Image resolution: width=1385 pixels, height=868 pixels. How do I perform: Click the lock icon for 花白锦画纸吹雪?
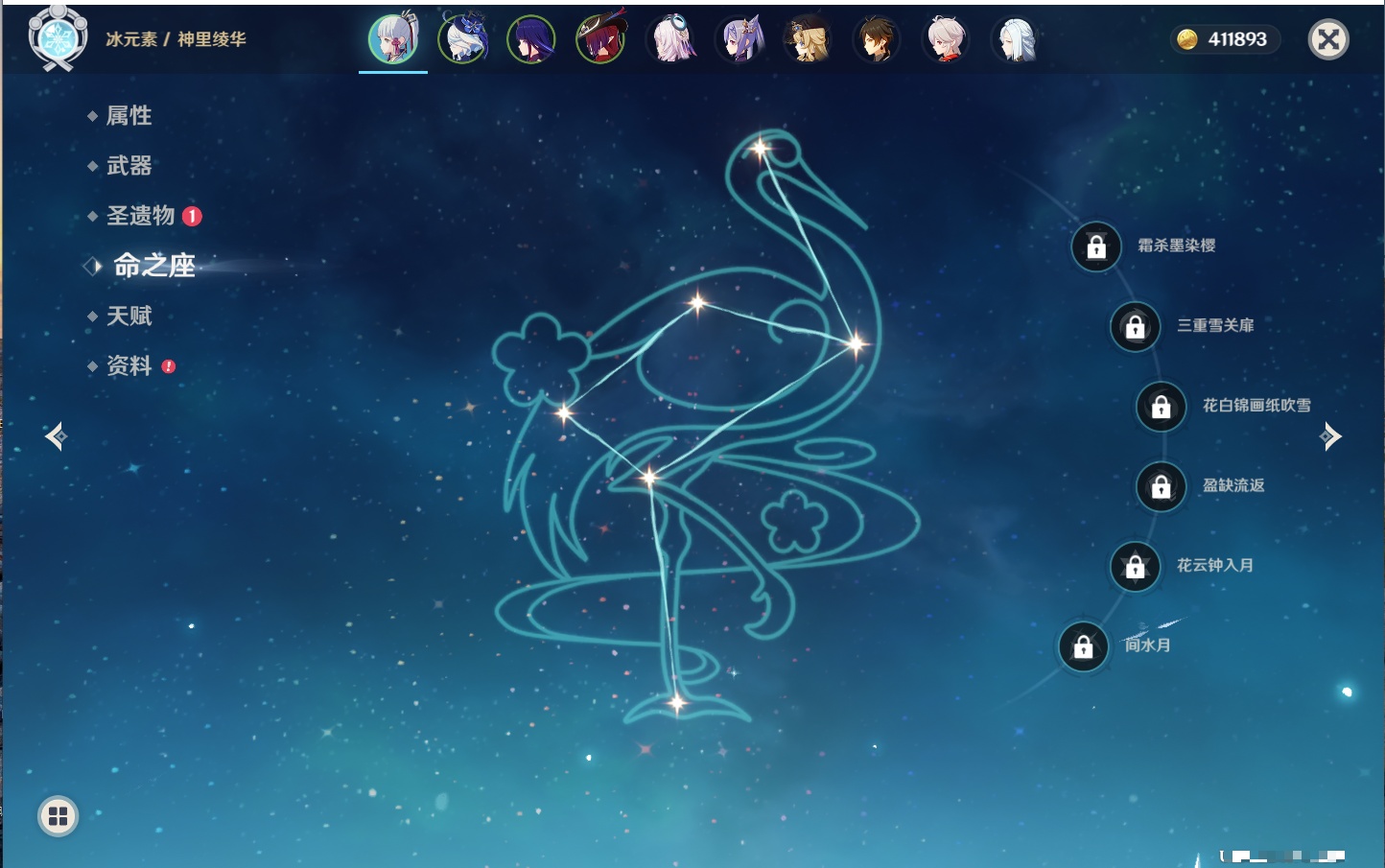pyautogui.click(x=1161, y=407)
